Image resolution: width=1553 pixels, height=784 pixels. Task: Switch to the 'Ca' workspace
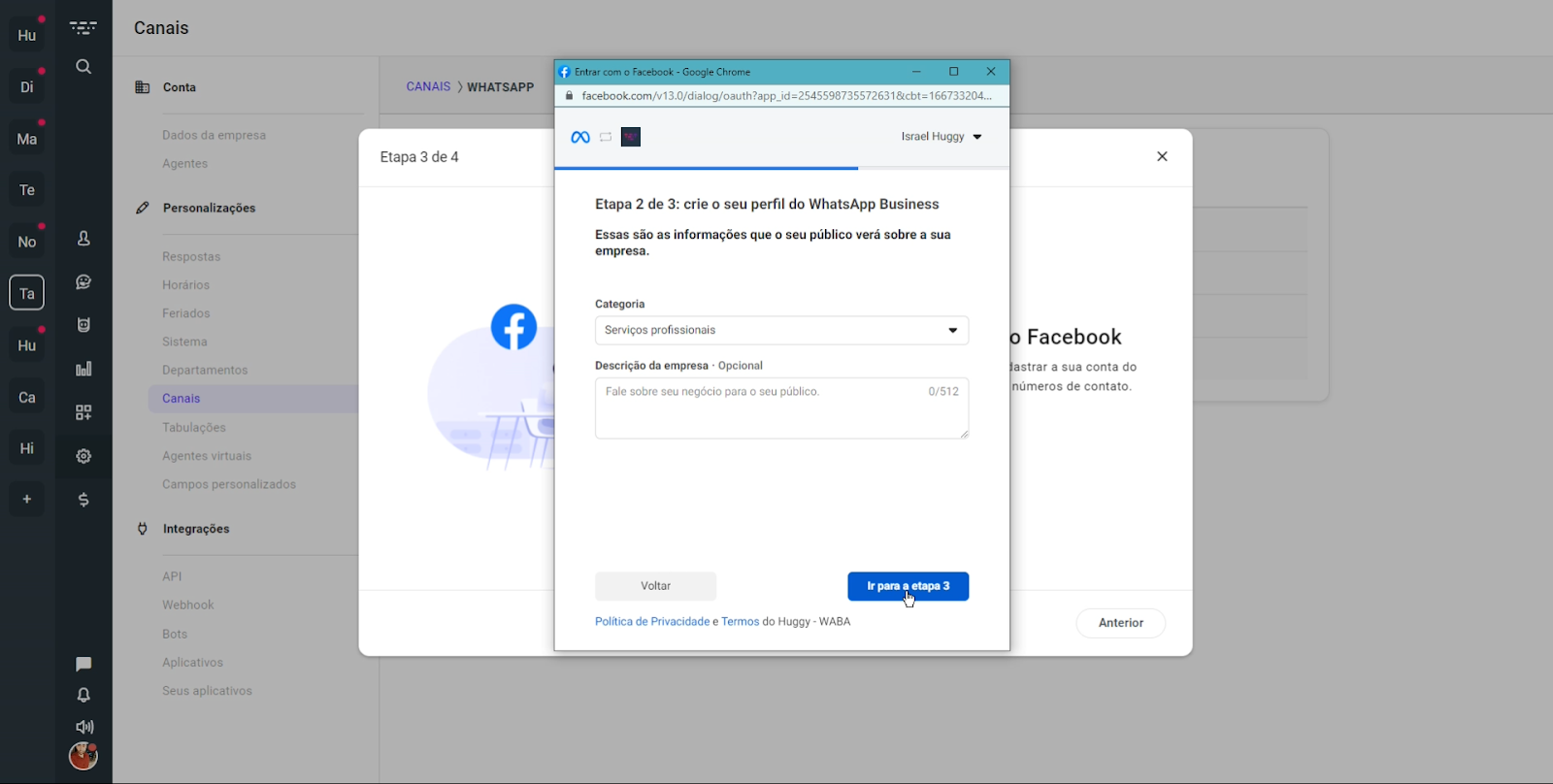pyautogui.click(x=27, y=397)
